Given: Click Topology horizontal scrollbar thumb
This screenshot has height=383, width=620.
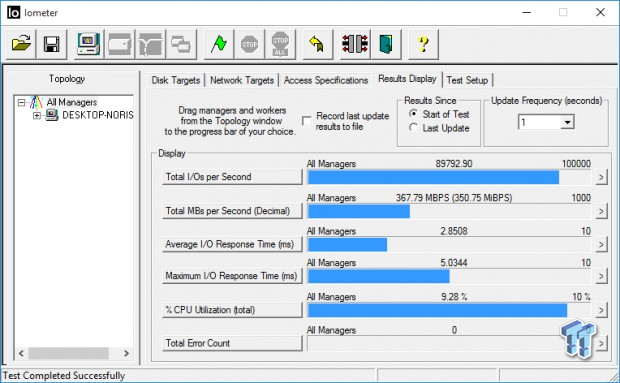Looking at the screenshot, I should [x=68, y=353].
